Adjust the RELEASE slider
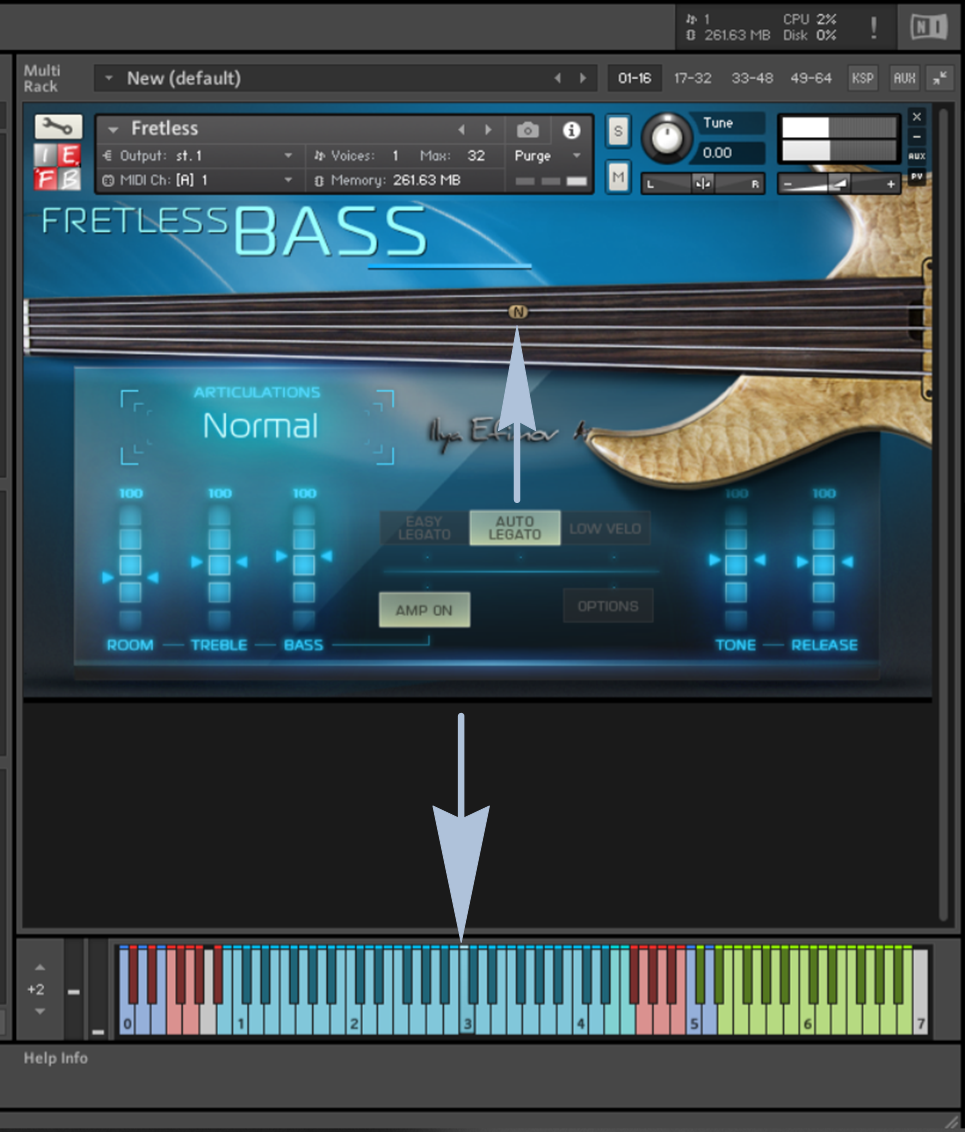 [x=824, y=569]
